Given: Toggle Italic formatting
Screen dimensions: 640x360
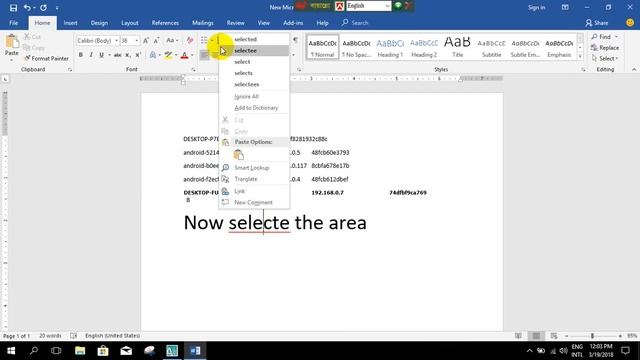Looking at the screenshot, I should click(91, 55).
